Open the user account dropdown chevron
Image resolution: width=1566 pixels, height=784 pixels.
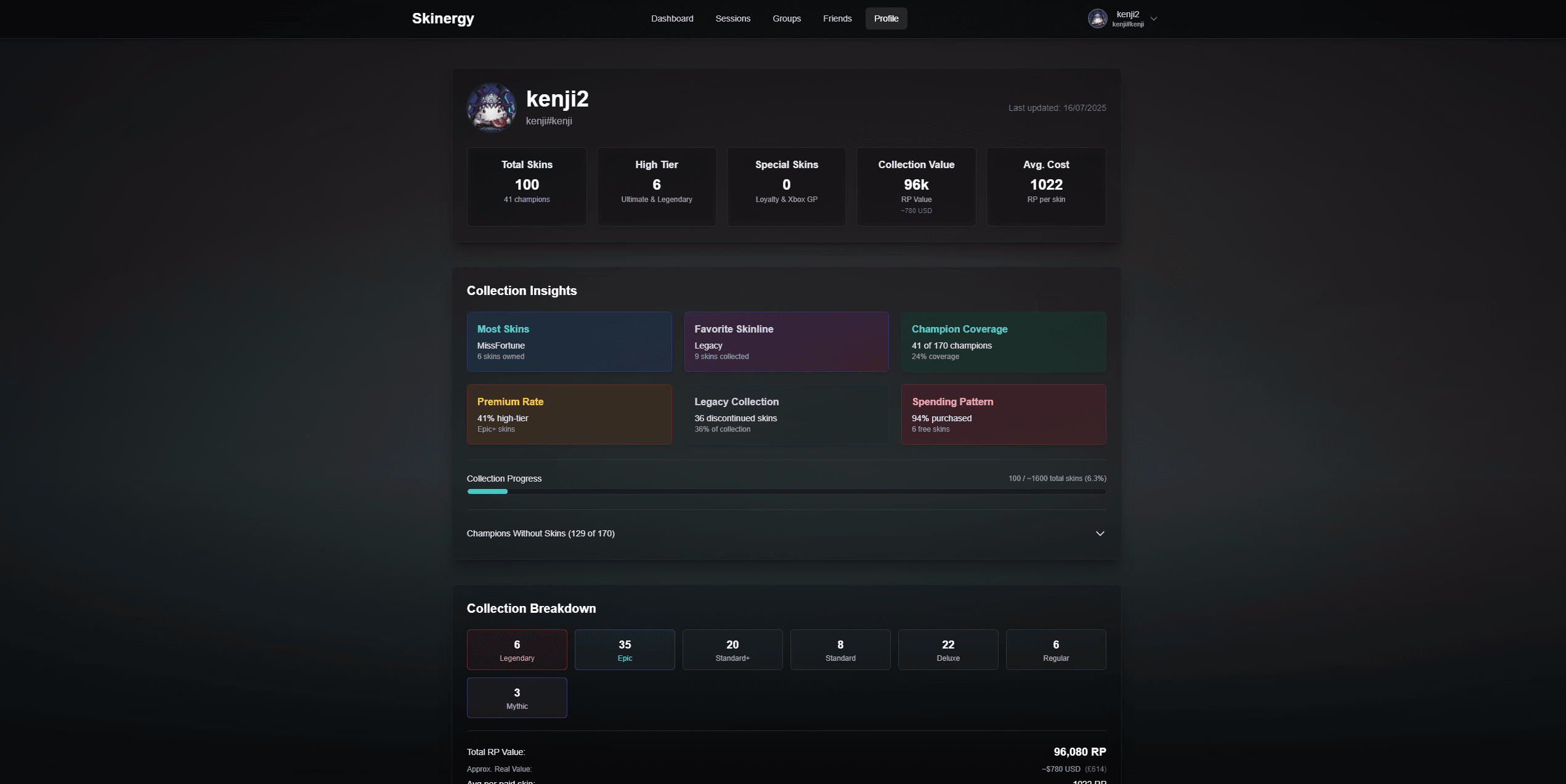point(1154,19)
